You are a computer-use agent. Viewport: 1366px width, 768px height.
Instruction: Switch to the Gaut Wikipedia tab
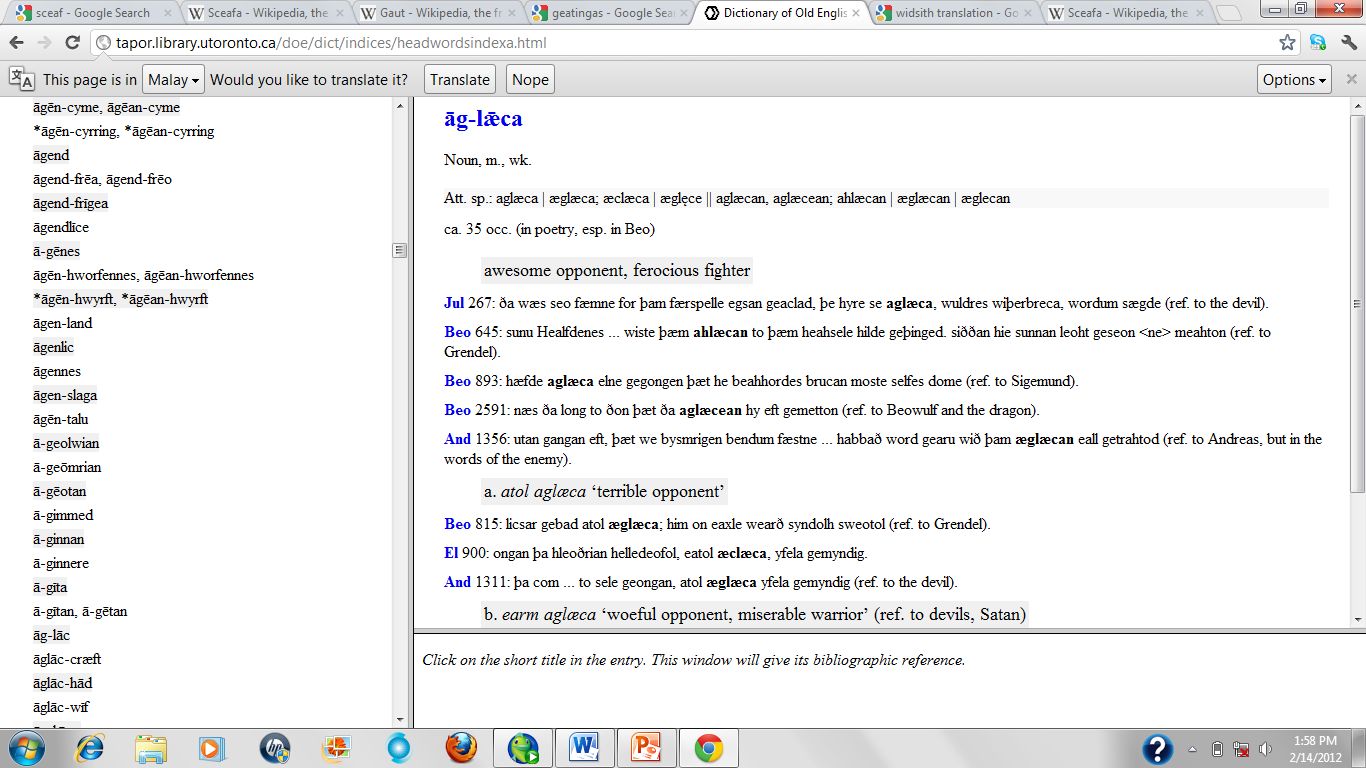coord(435,13)
